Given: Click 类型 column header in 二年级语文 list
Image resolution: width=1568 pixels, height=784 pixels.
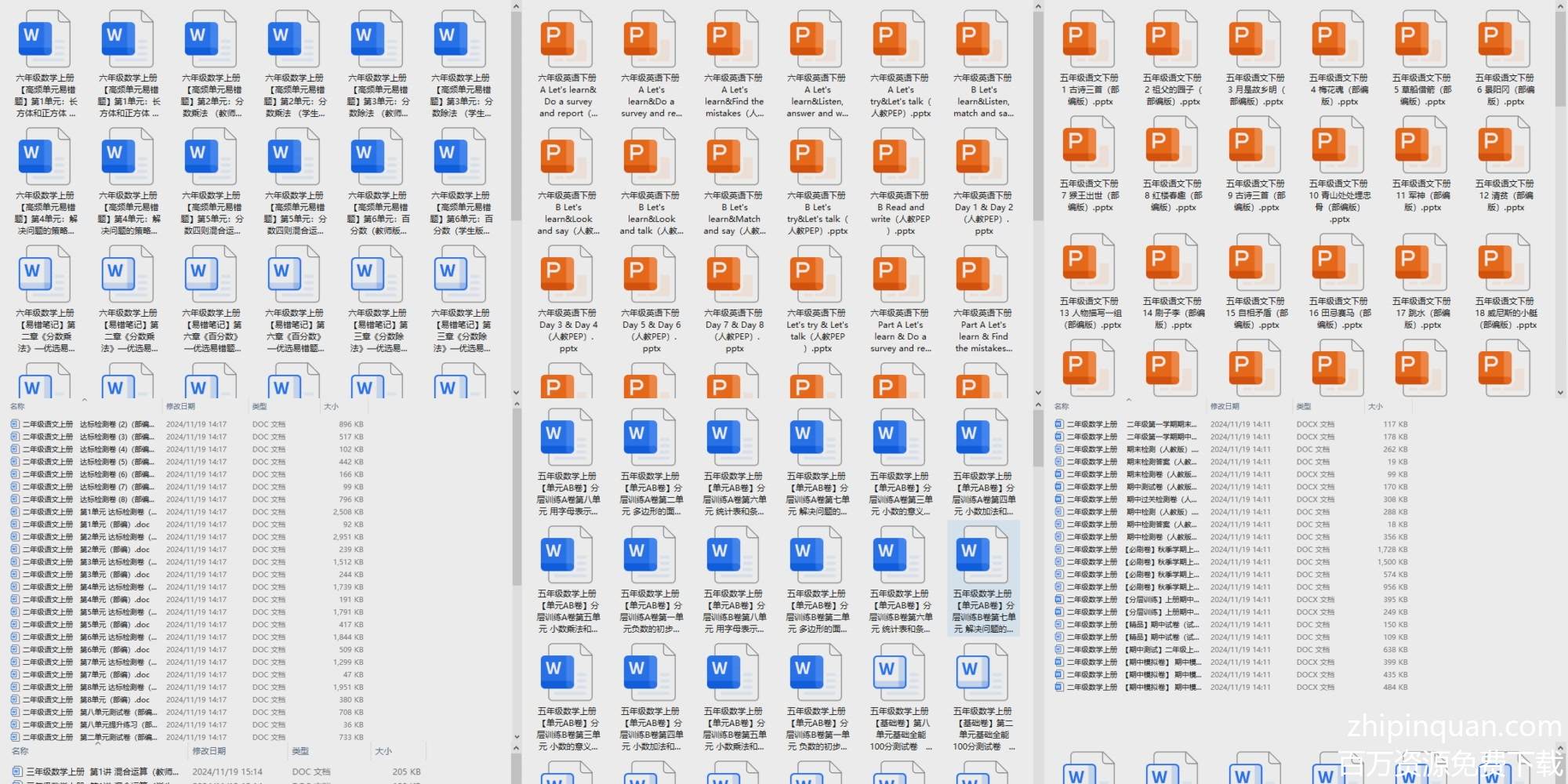Looking at the screenshot, I should pos(260,406).
